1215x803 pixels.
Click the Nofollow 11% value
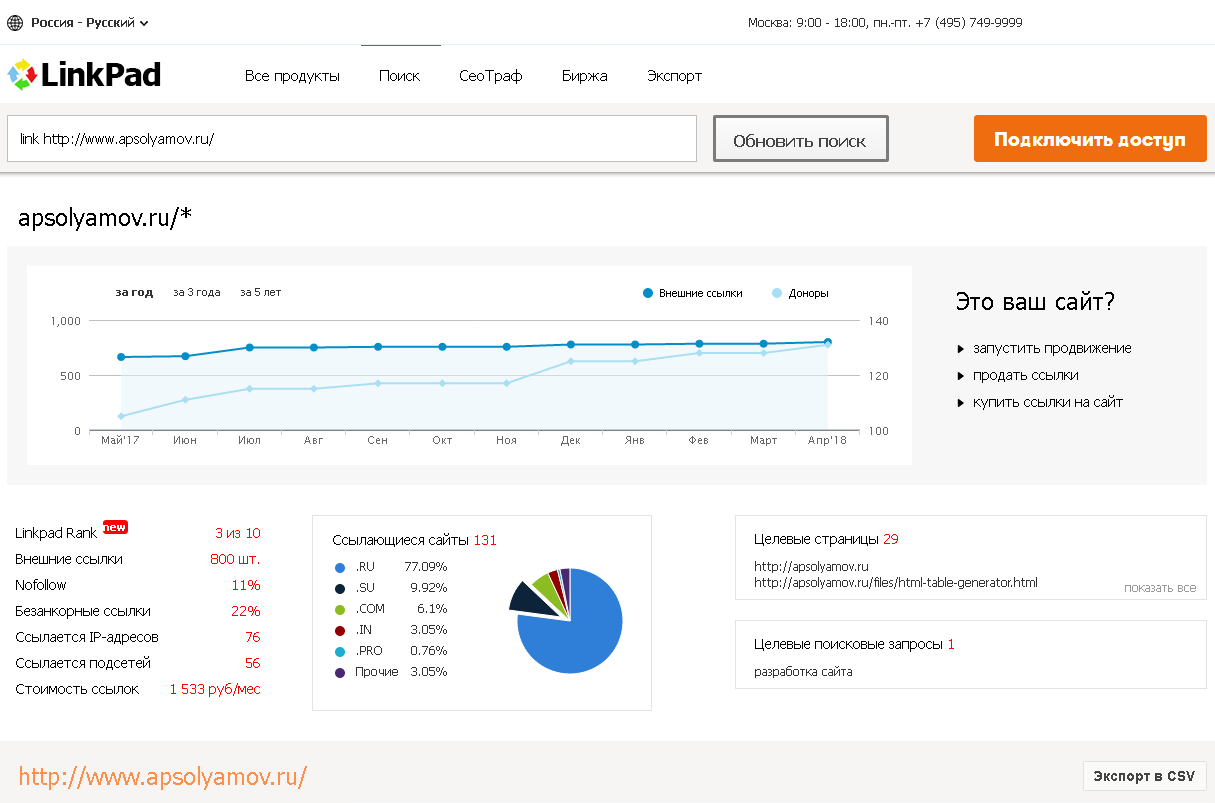click(246, 586)
